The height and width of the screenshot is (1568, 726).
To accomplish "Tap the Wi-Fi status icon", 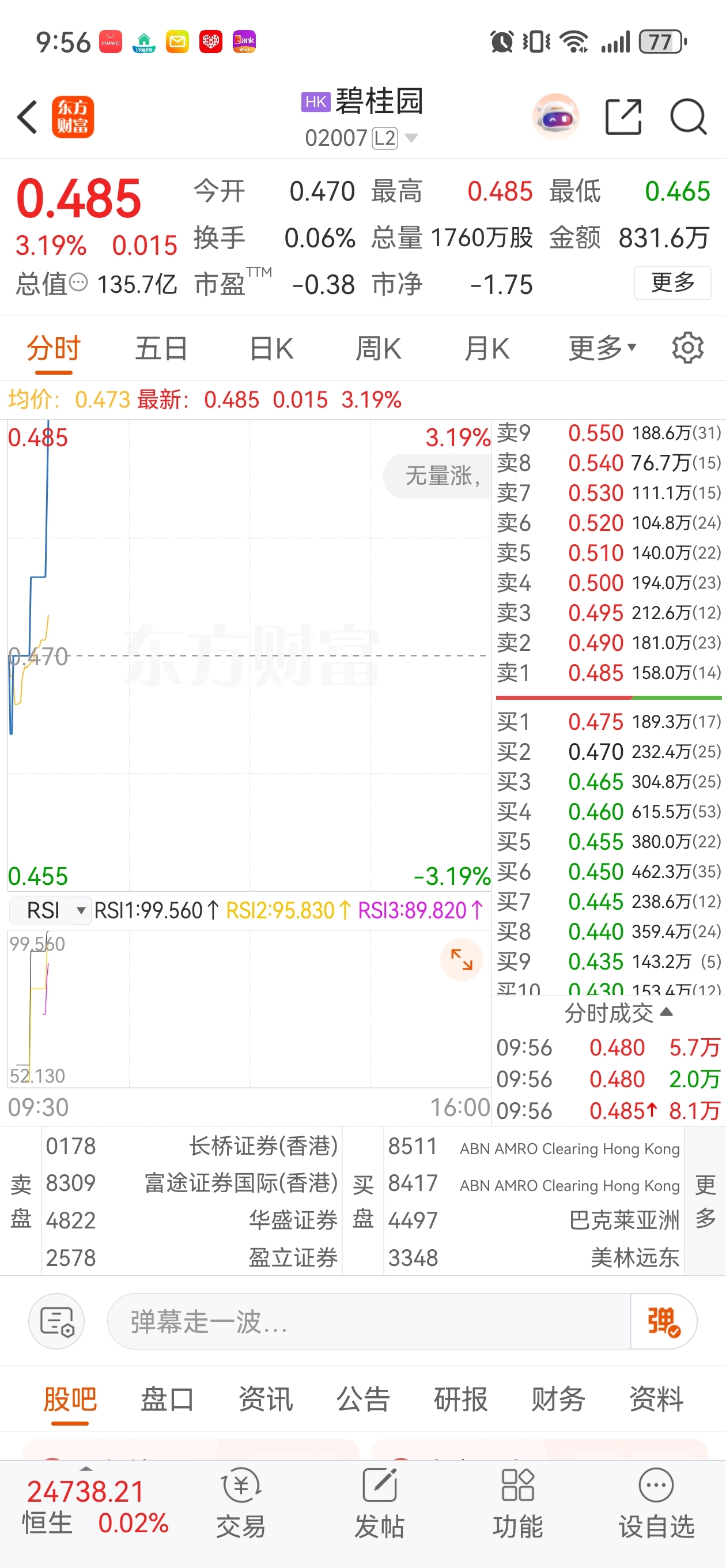I will click(x=573, y=42).
